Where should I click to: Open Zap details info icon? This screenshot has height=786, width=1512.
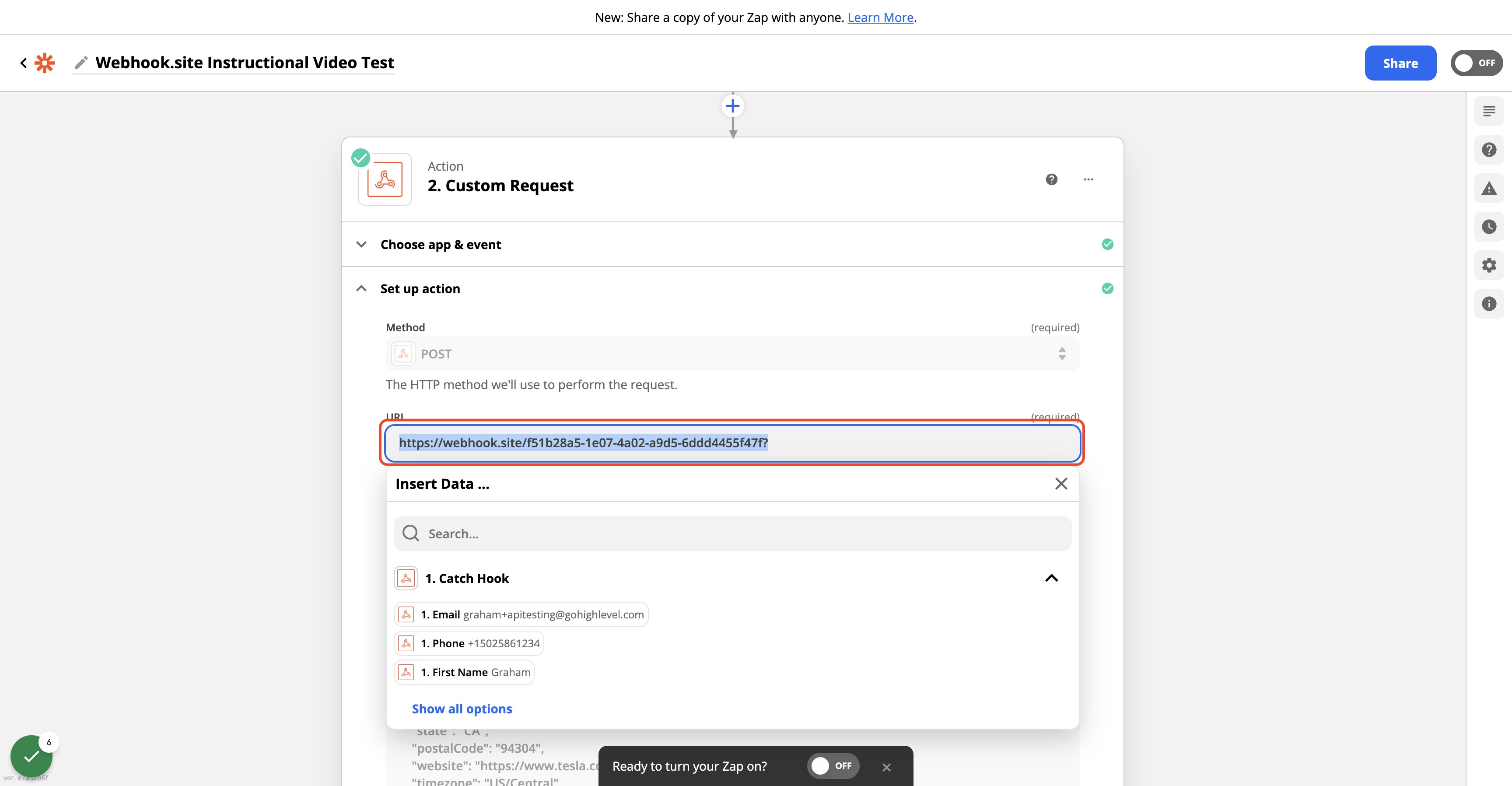(1489, 303)
